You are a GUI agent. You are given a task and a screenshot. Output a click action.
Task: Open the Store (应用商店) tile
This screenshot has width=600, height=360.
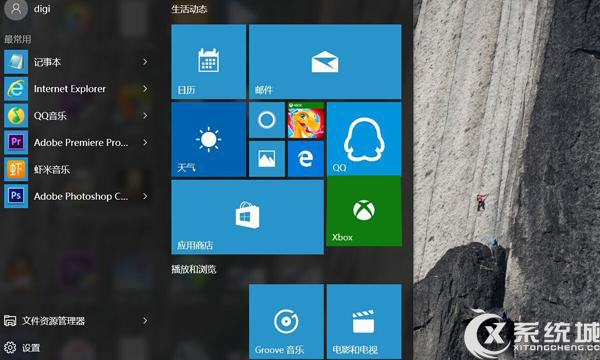click(x=248, y=217)
